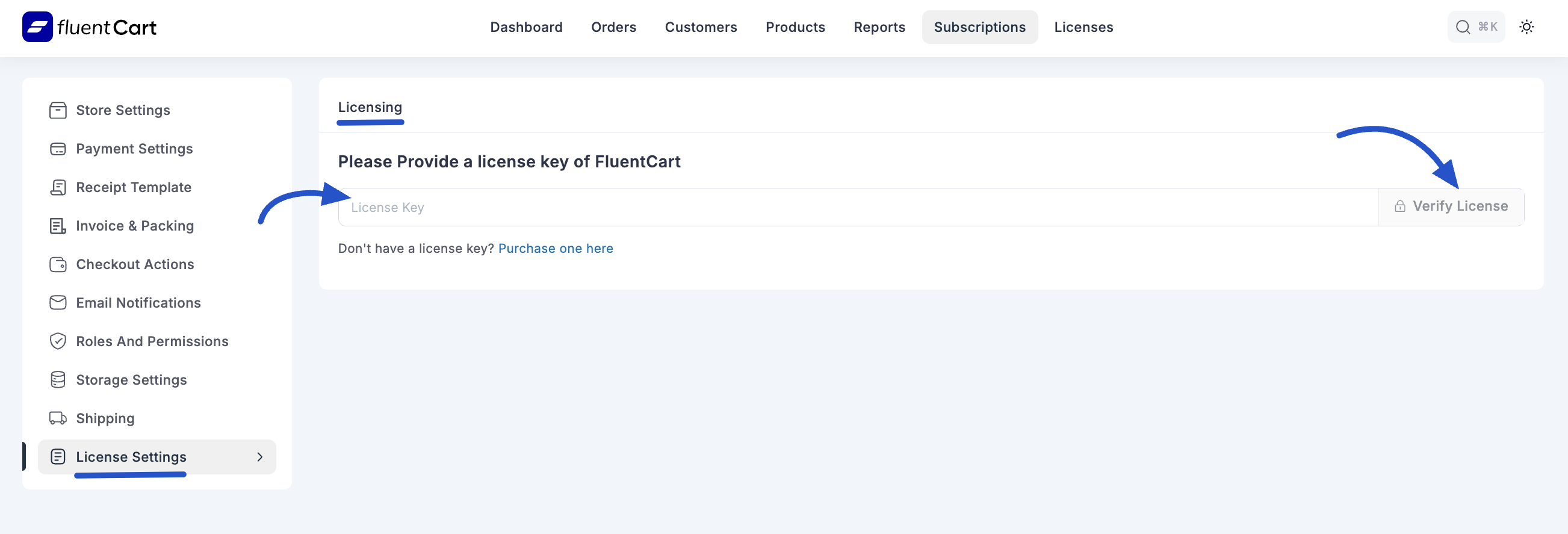The height and width of the screenshot is (534, 1568).
Task: Follow the Purchase one here link
Action: coord(555,249)
